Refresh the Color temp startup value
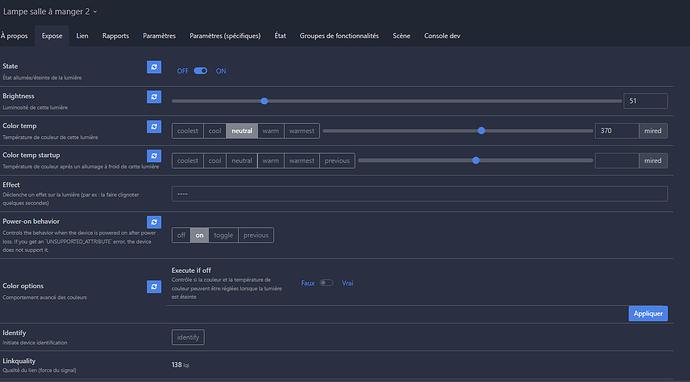This screenshot has width=690, height=382. (154, 156)
